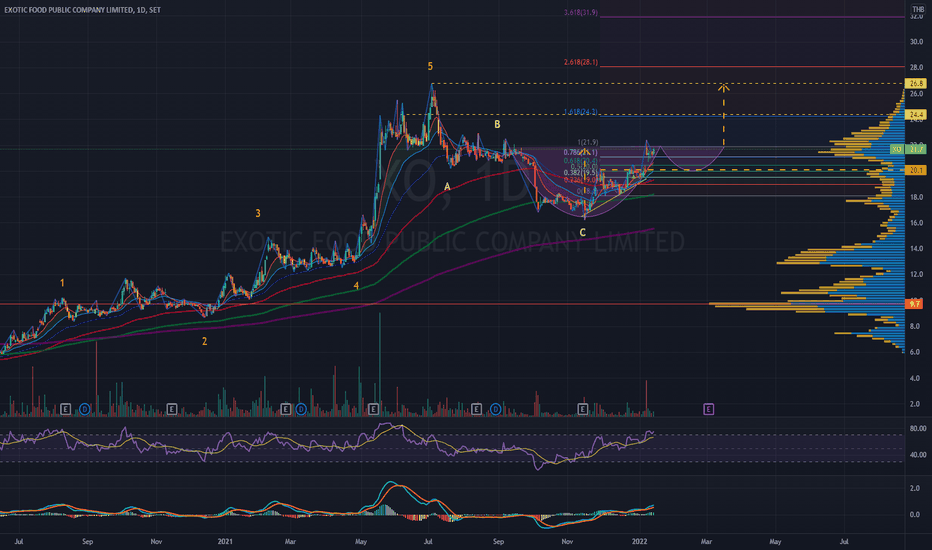Image resolution: width=932 pixels, height=550 pixels.
Task: Select Fibonacci label 1(21.9)
Action: click(588, 142)
